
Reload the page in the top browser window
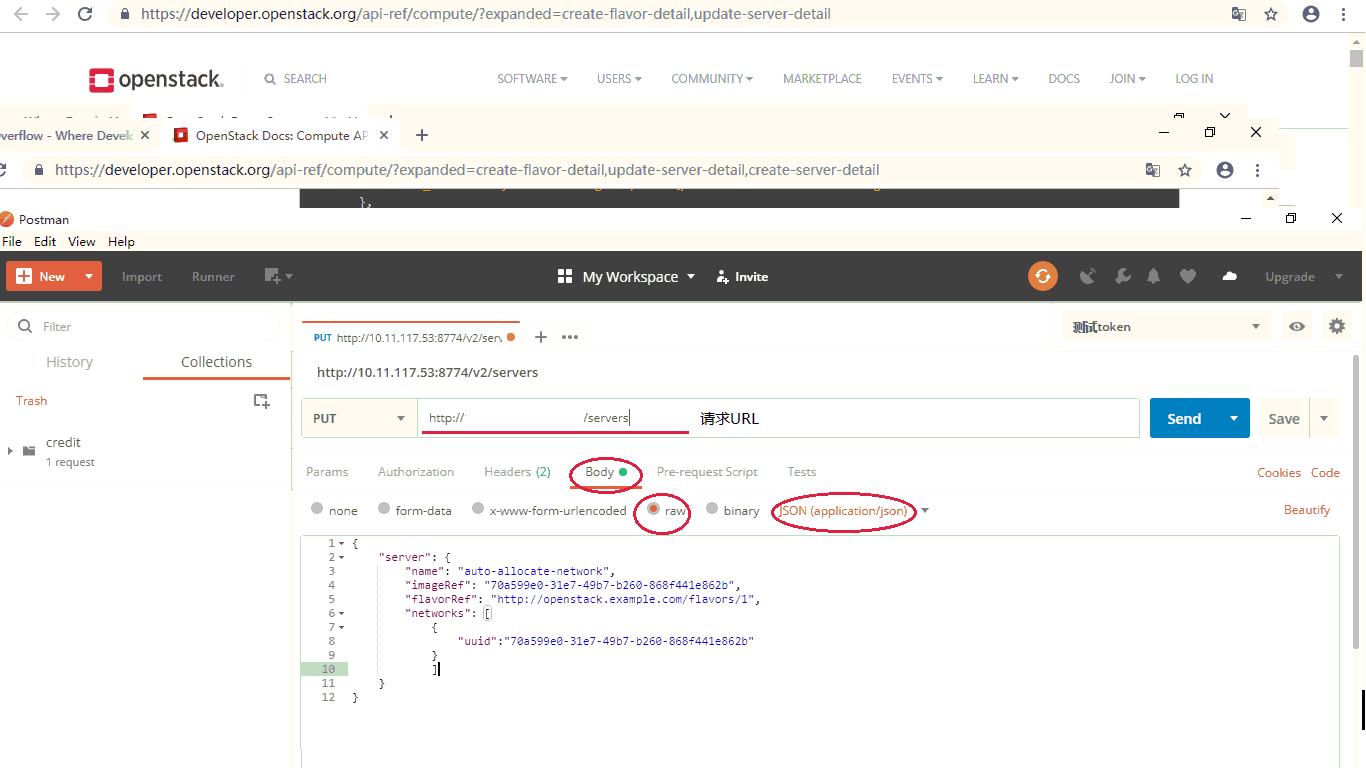[86, 14]
